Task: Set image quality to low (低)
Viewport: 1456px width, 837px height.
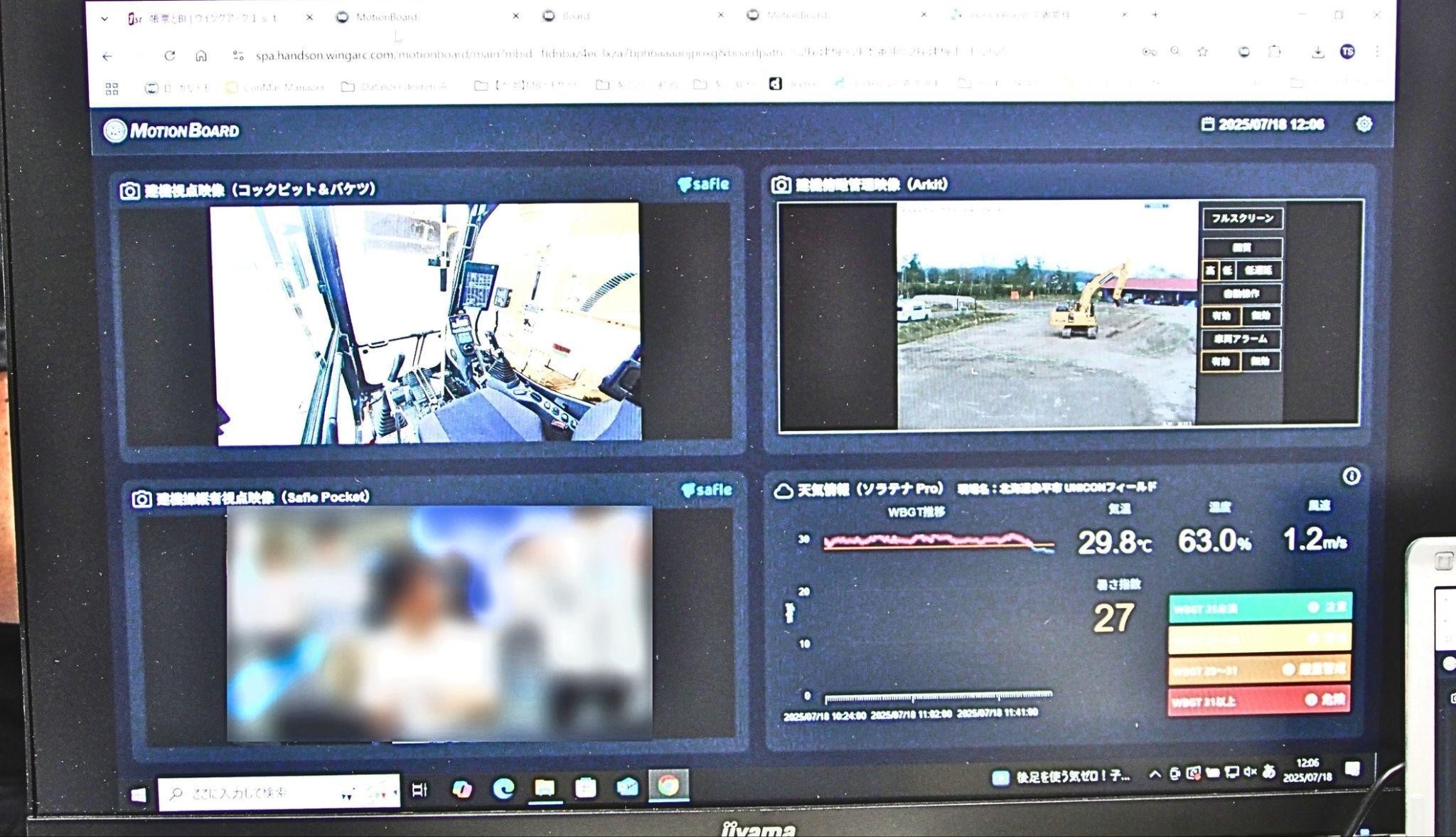Action: (1227, 270)
